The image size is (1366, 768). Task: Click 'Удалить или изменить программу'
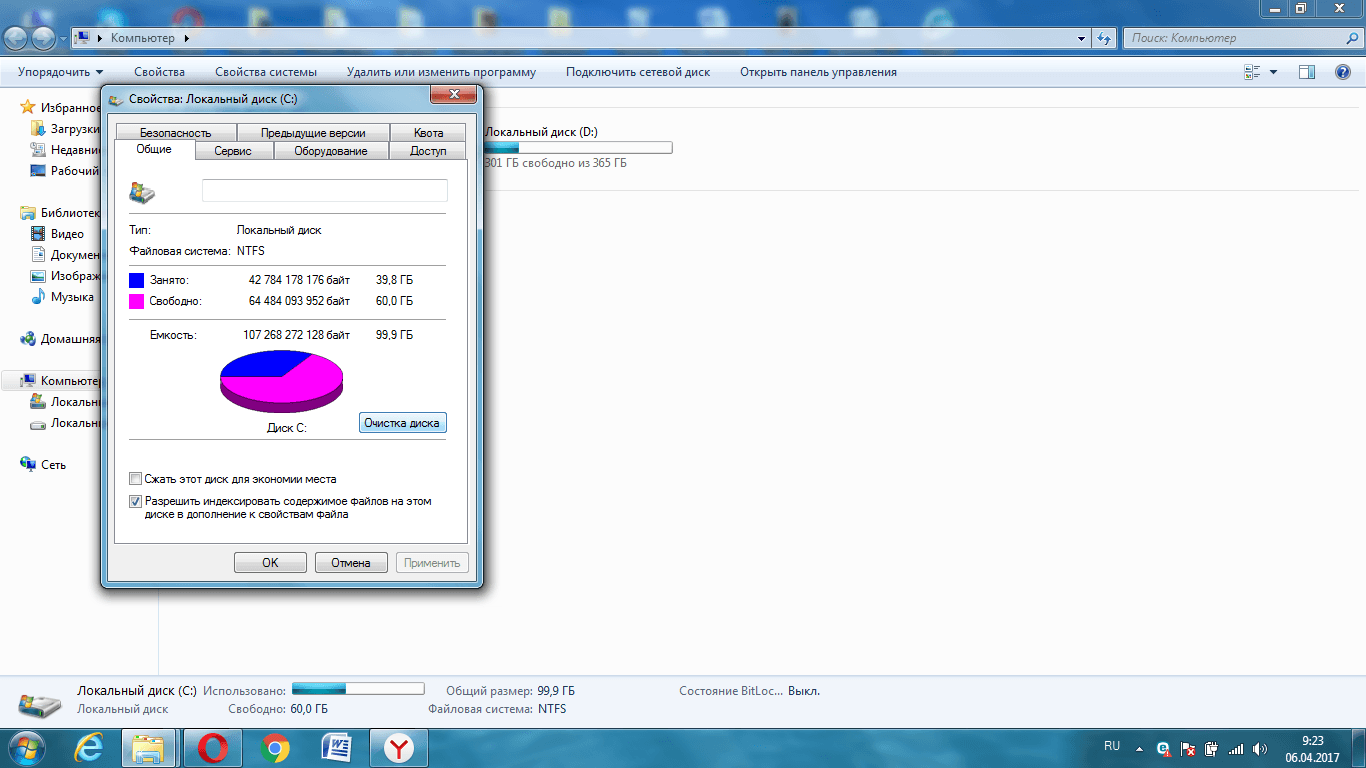tap(441, 72)
